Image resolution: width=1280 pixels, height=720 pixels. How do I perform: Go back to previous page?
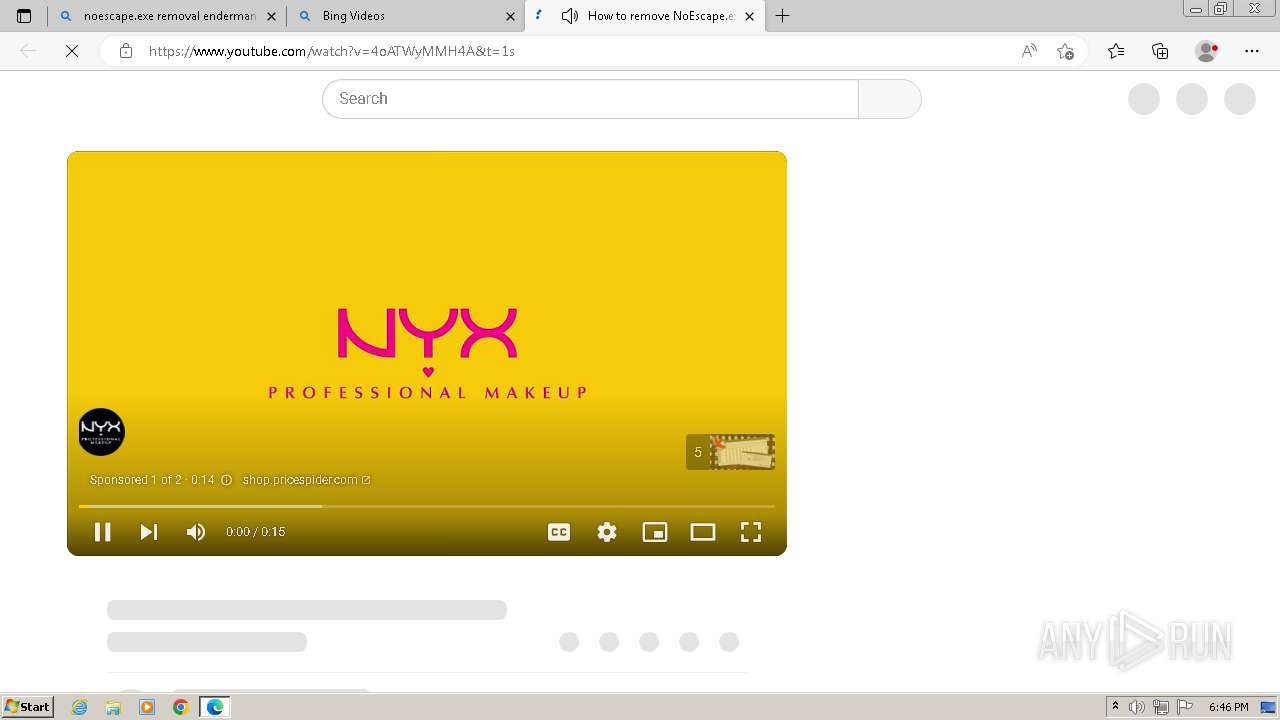(x=28, y=51)
